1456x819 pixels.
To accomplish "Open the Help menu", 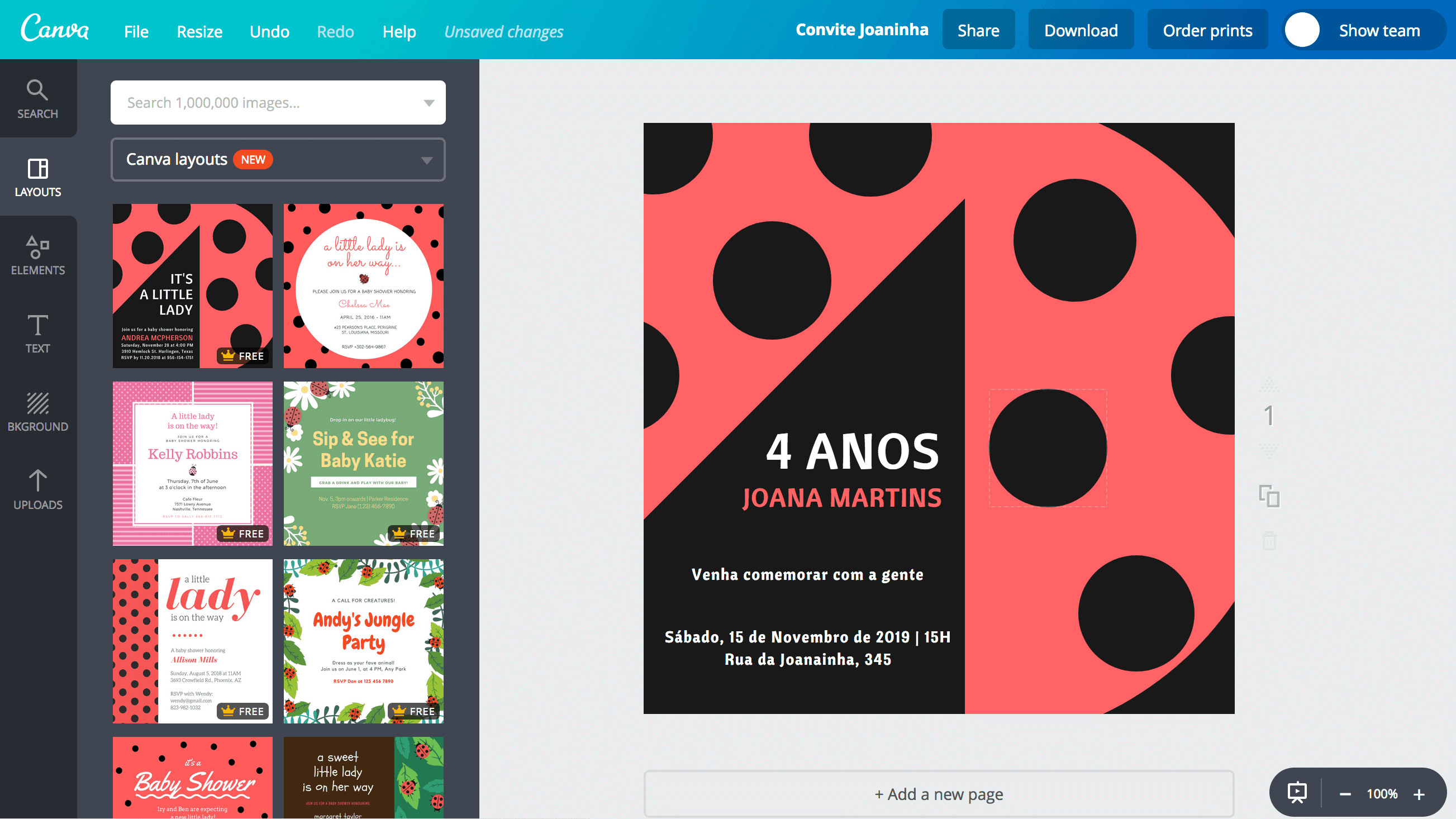I will [399, 31].
